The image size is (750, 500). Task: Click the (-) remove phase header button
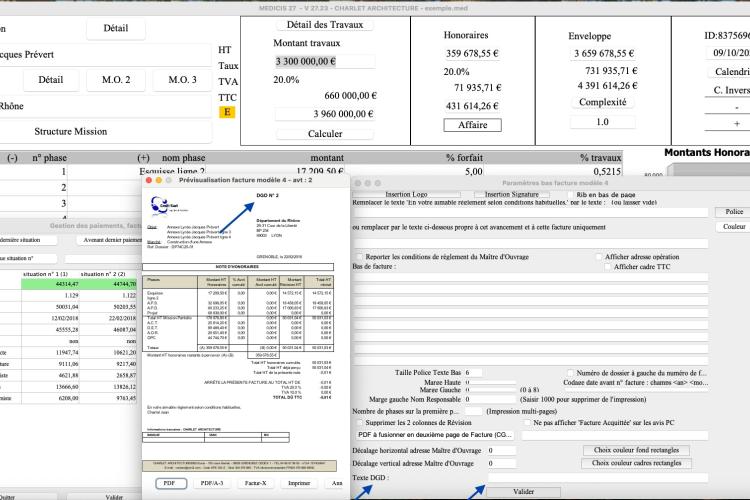12,158
